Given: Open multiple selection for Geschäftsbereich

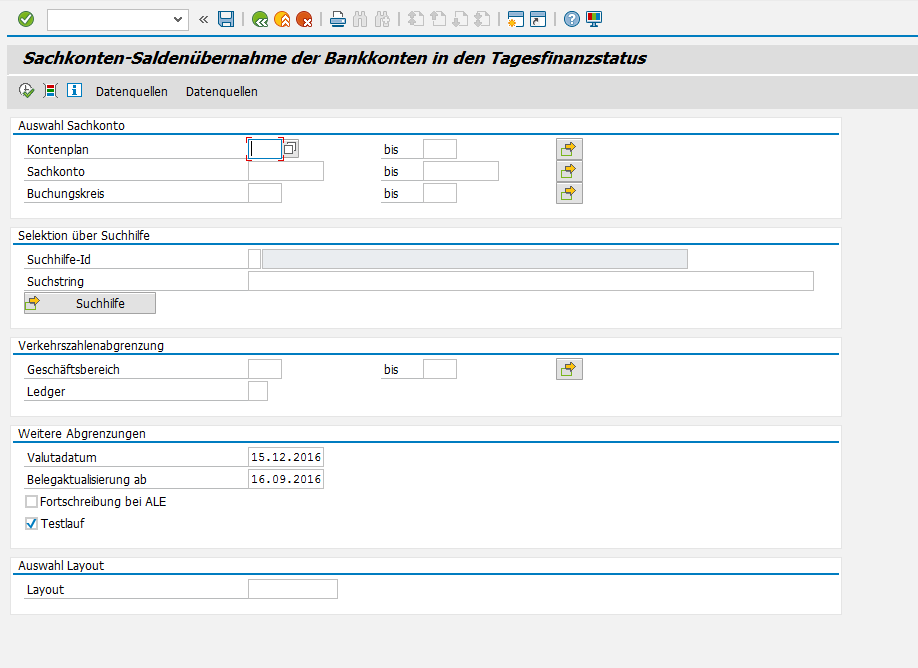Looking at the screenshot, I should click(x=569, y=370).
